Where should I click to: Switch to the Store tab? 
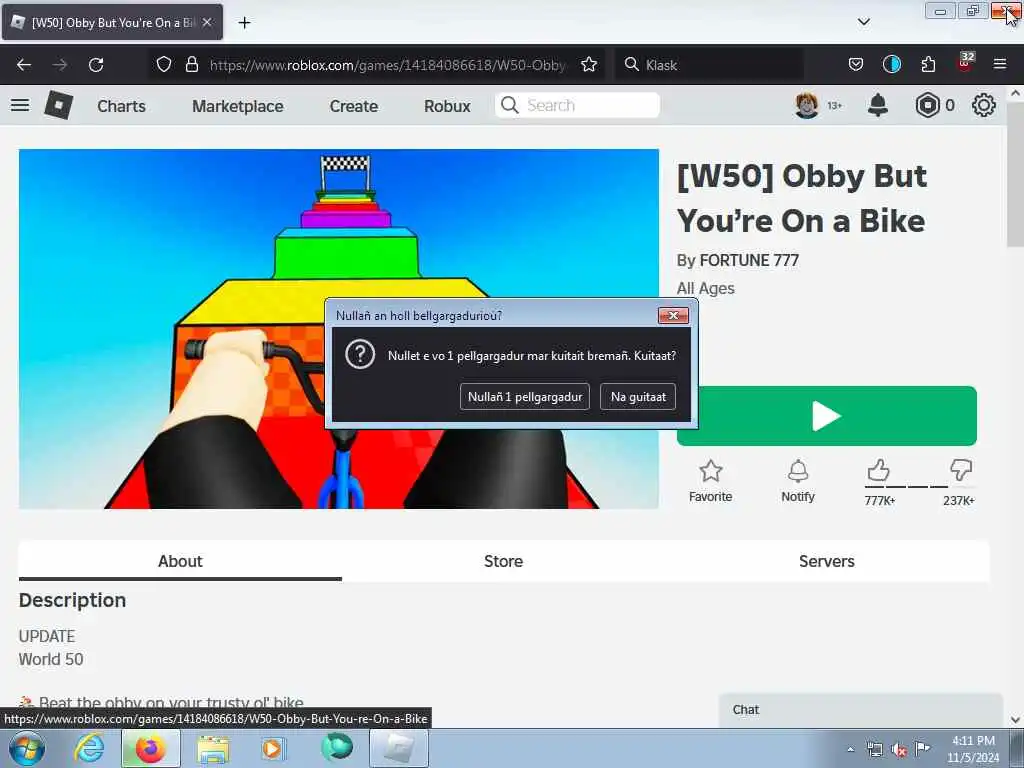504,561
